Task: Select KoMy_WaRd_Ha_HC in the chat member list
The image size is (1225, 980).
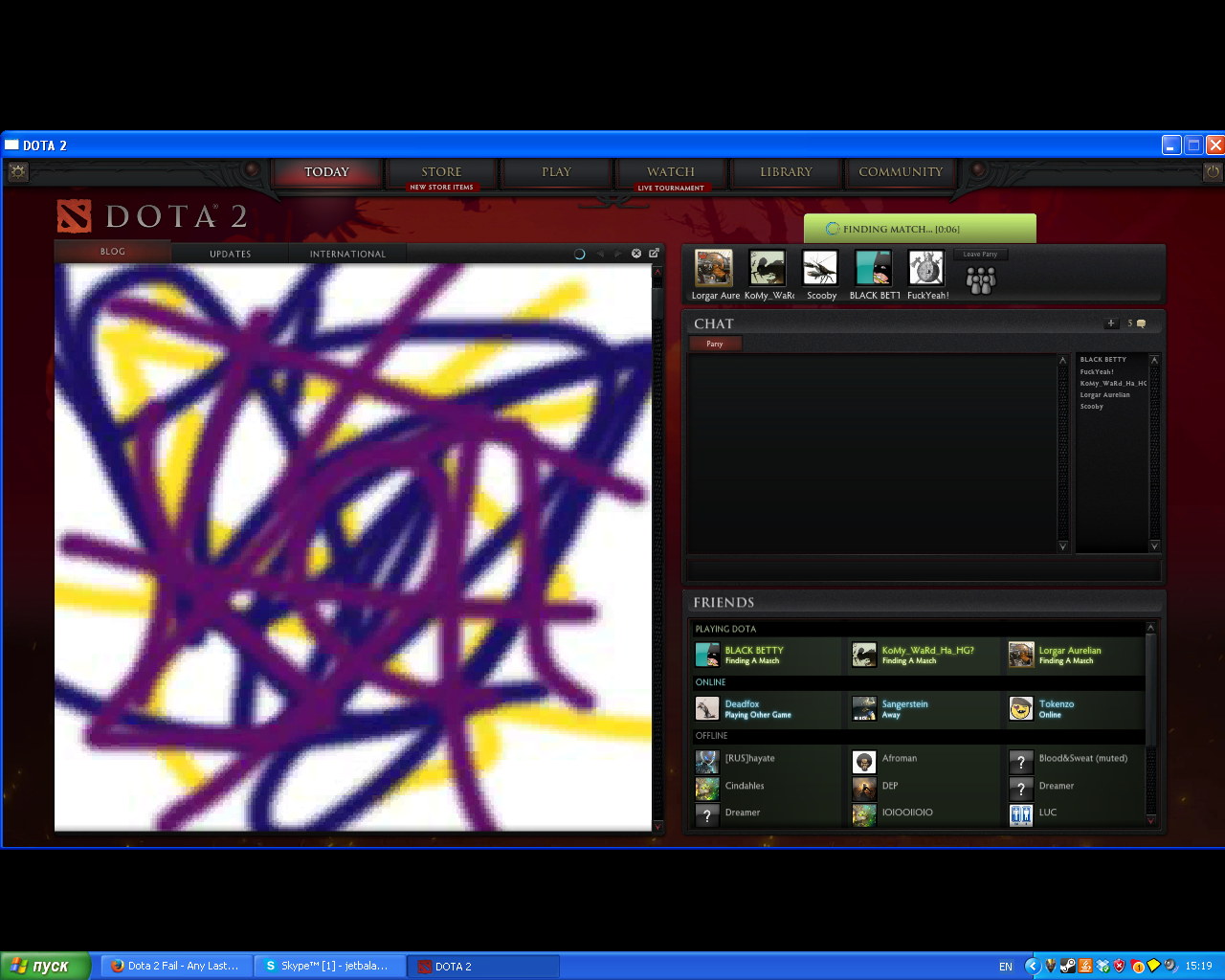Action: pyautogui.click(x=1113, y=384)
